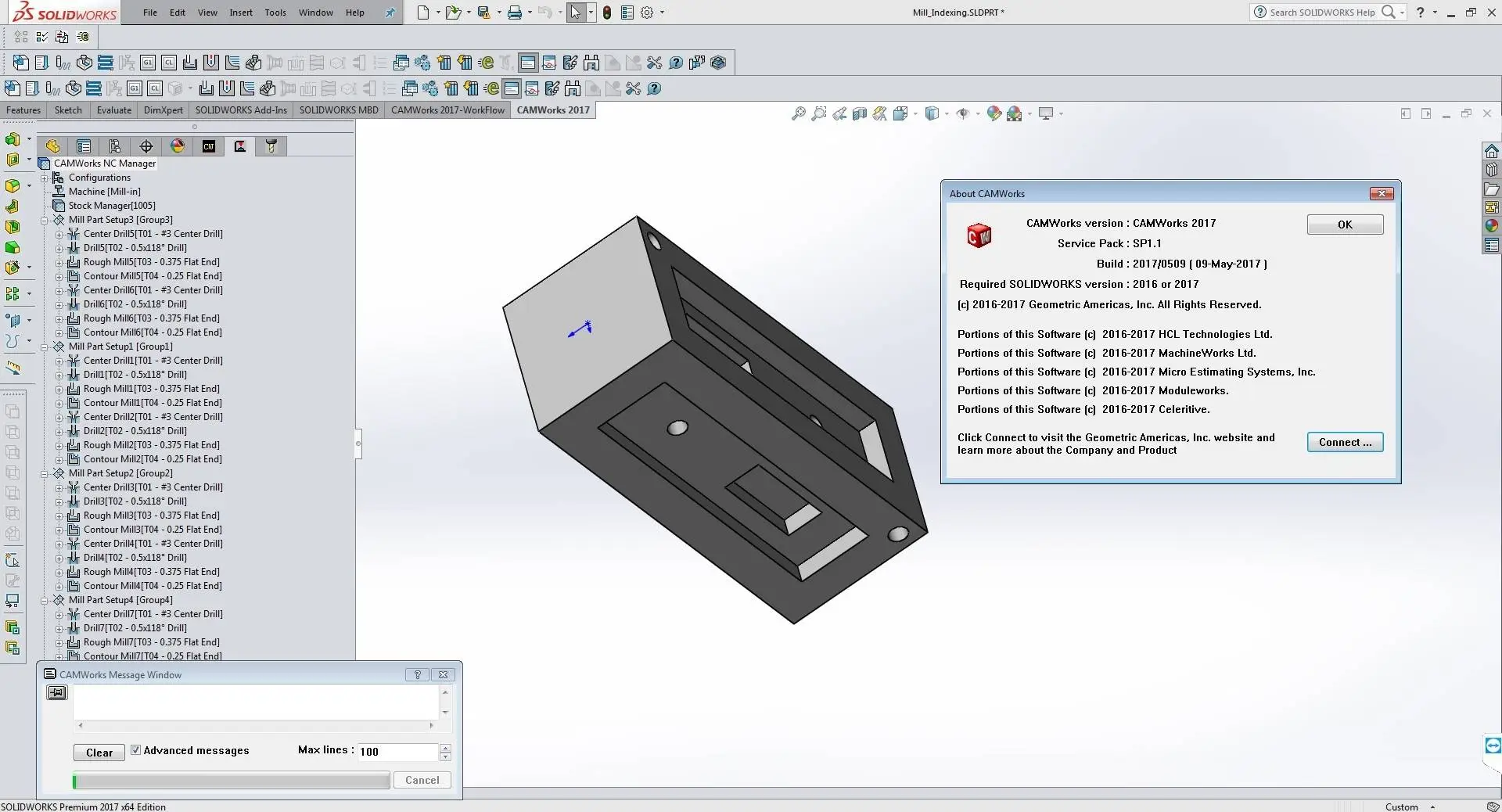Expand Rough Mill5[T03 - 0.375 Flat End]
This screenshot has height=812, width=1502.
(59, 262)
